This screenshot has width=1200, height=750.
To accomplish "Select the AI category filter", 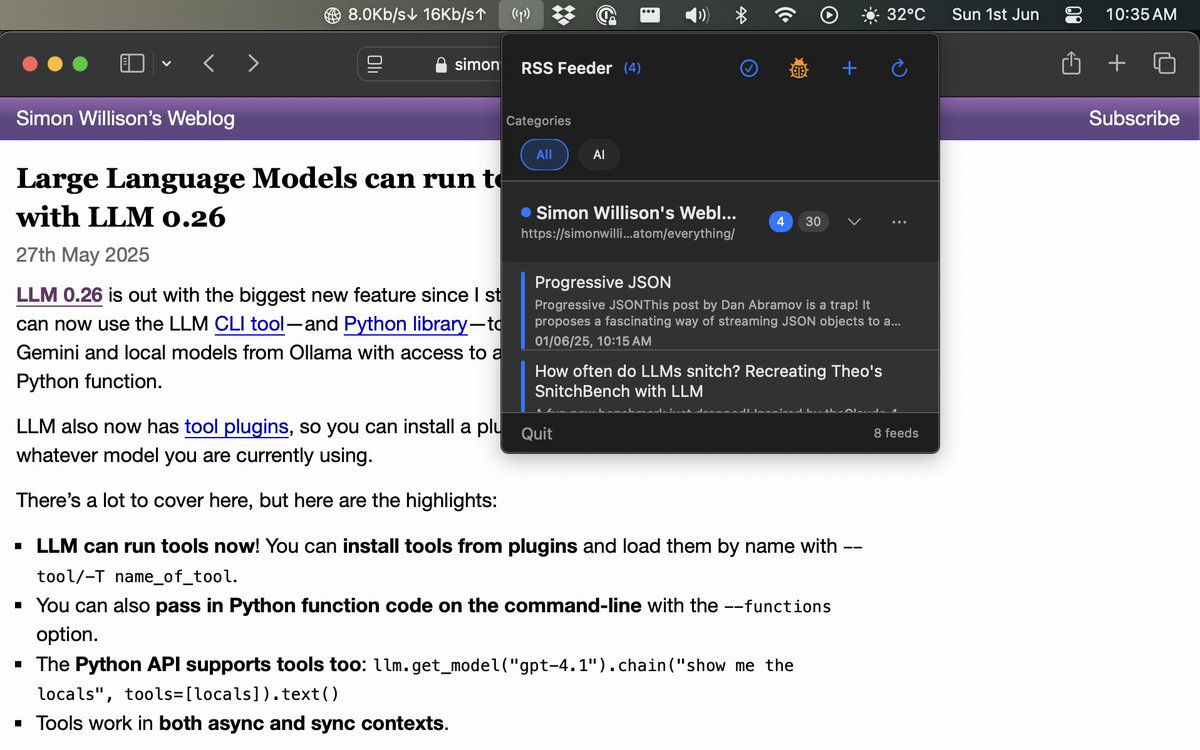I will [x=599, y=155].
